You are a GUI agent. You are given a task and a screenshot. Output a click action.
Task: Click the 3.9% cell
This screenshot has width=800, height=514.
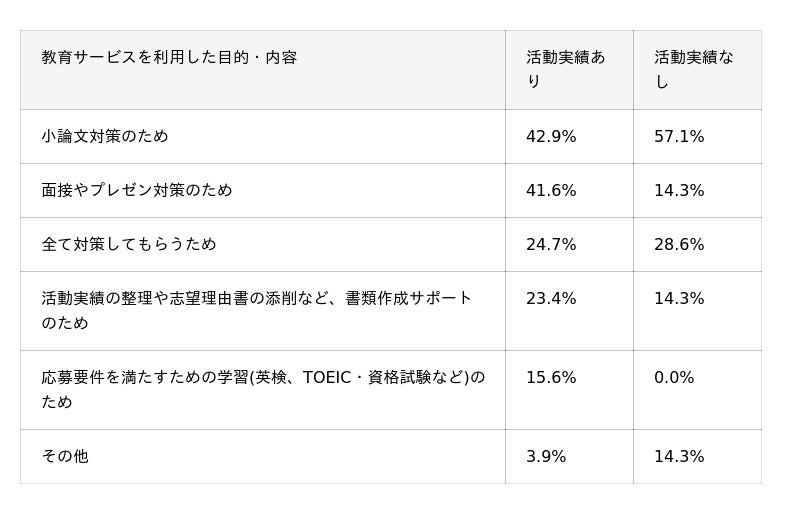click(546, 457)
